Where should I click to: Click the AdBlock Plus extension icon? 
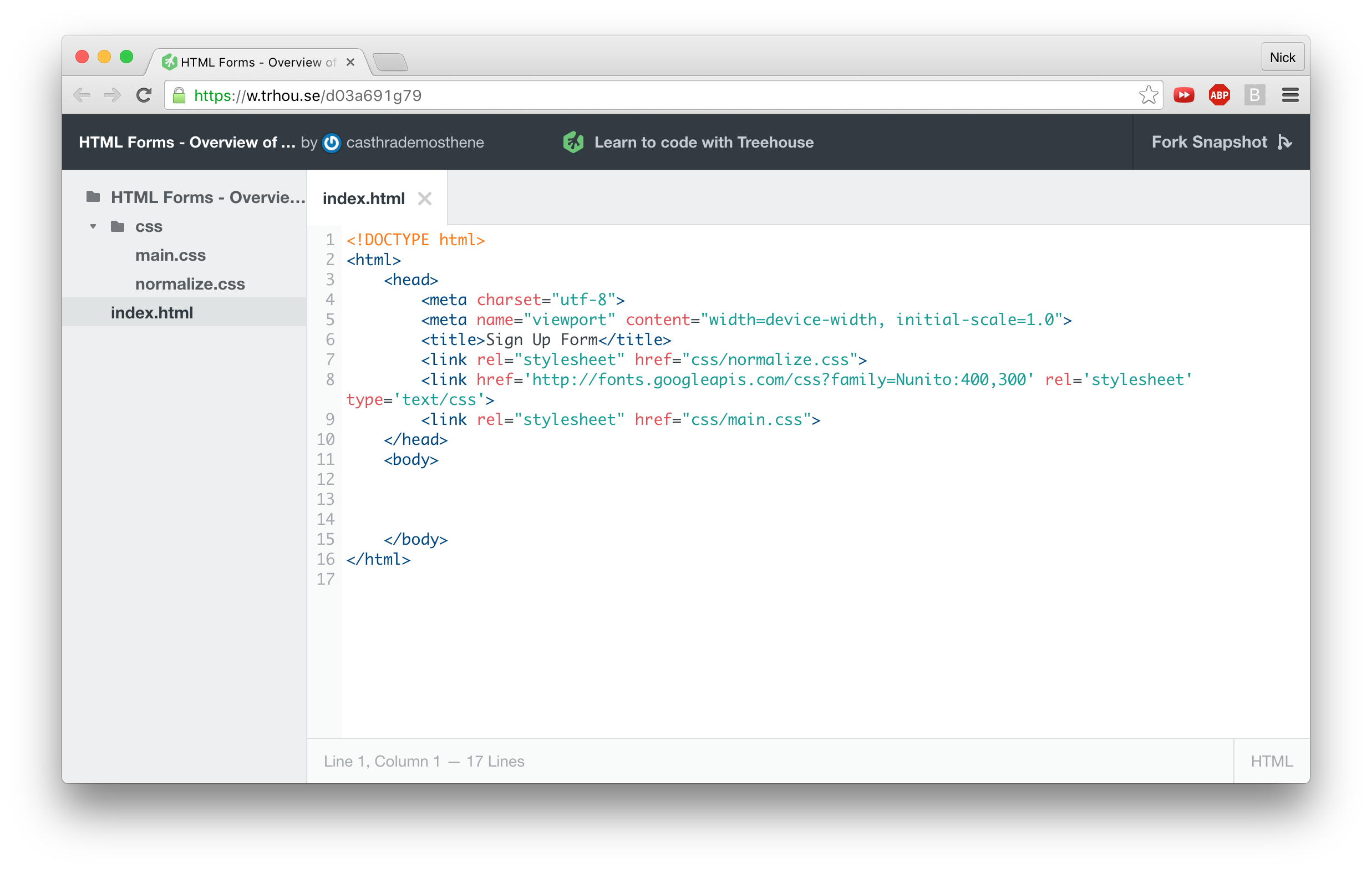click(x=1219, y=95)
